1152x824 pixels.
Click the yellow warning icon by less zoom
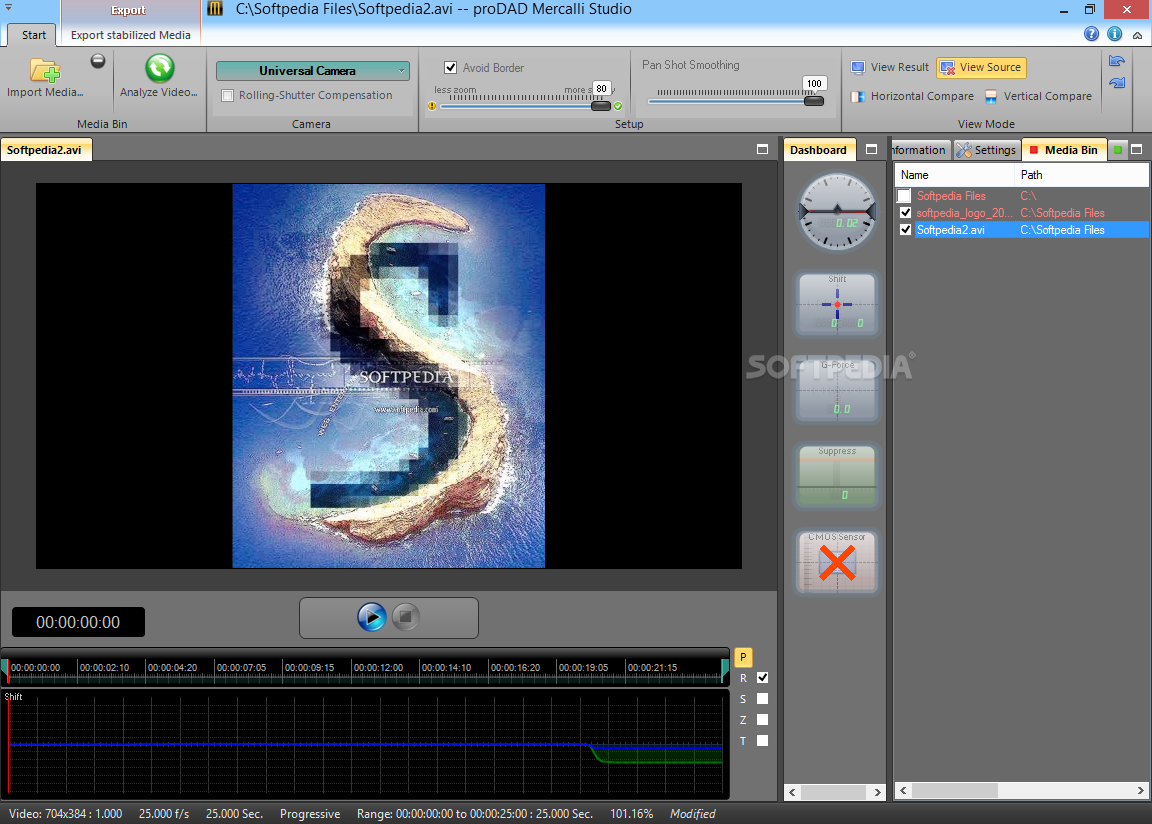pyautogui.click(x=432, y=106)
